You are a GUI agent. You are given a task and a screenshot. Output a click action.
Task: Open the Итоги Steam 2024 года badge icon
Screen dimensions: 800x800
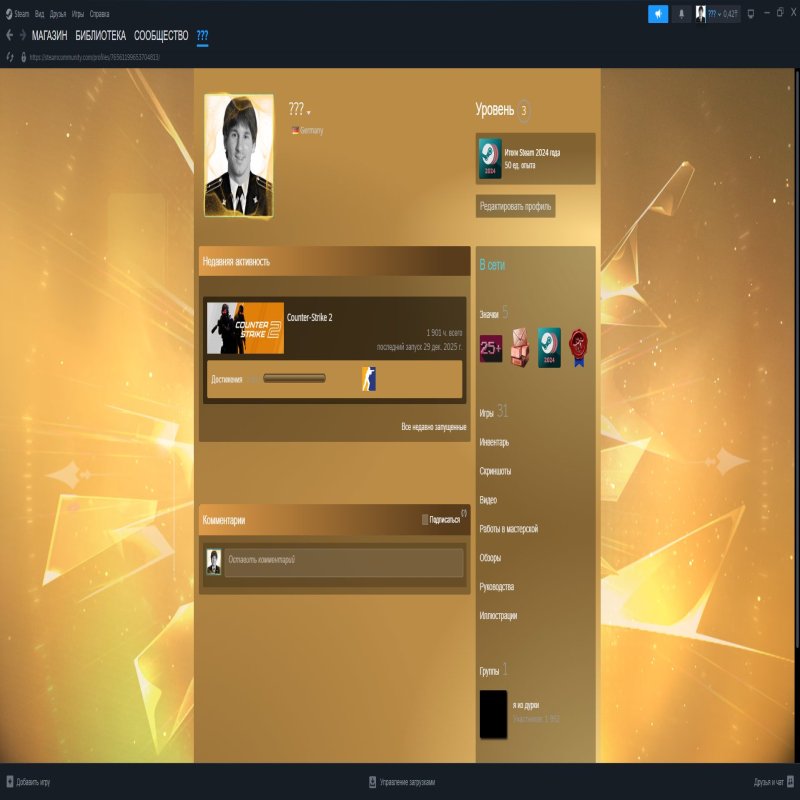pyautogui.click(x=489, y=160)
